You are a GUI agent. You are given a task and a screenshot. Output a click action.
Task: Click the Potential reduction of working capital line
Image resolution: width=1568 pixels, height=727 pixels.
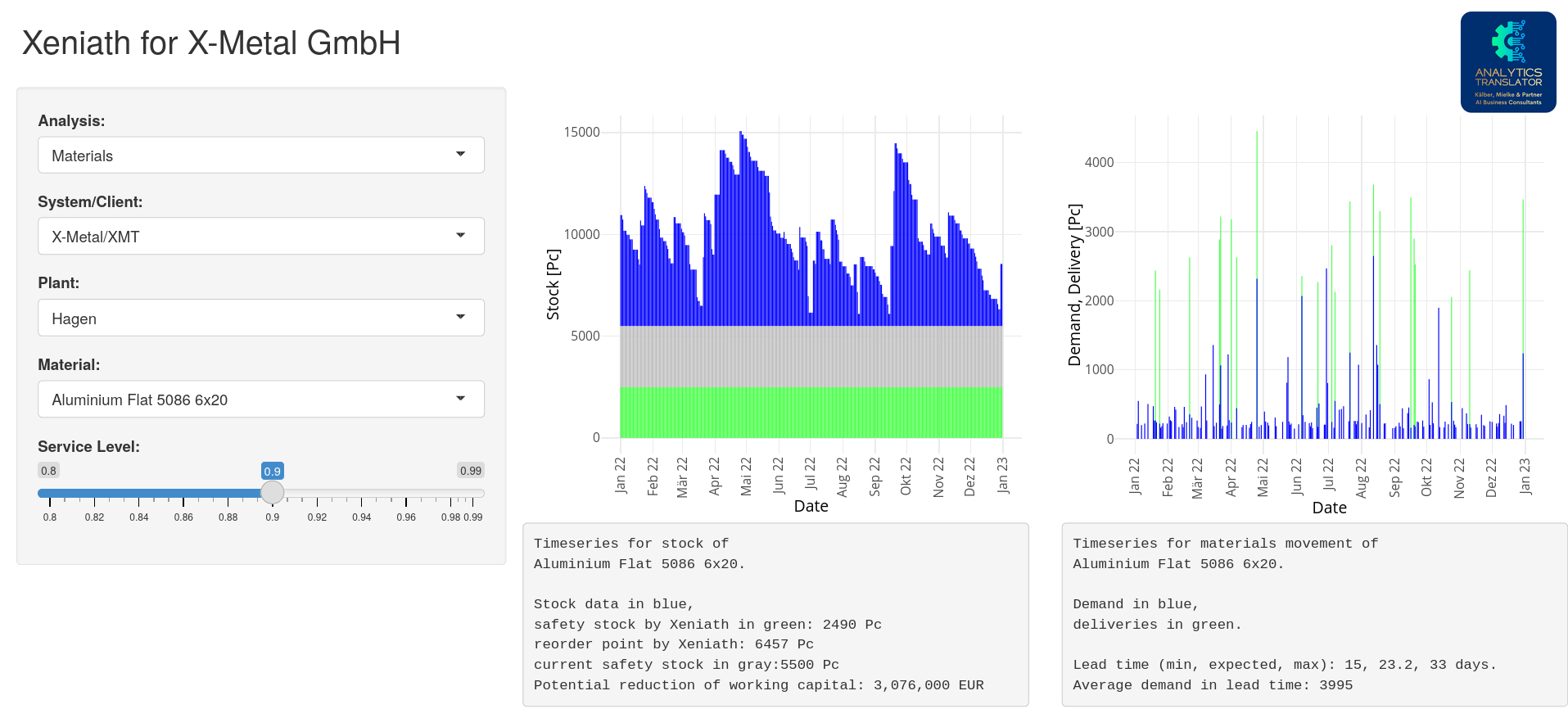[759, 685]
